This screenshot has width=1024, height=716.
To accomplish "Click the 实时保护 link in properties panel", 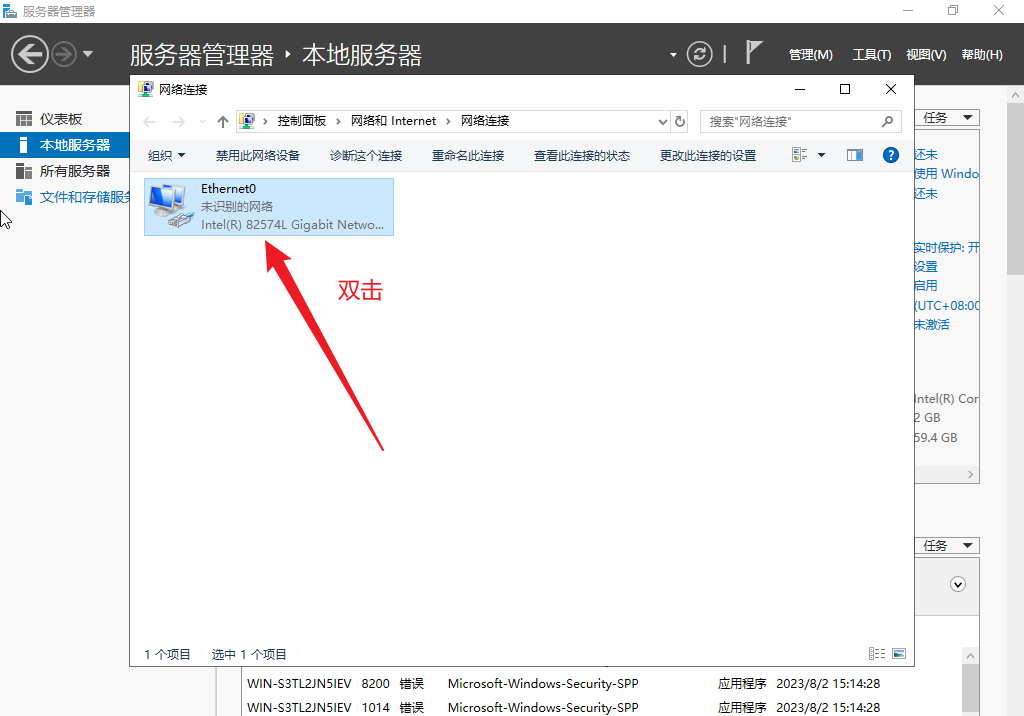I will tap(947, 248).
